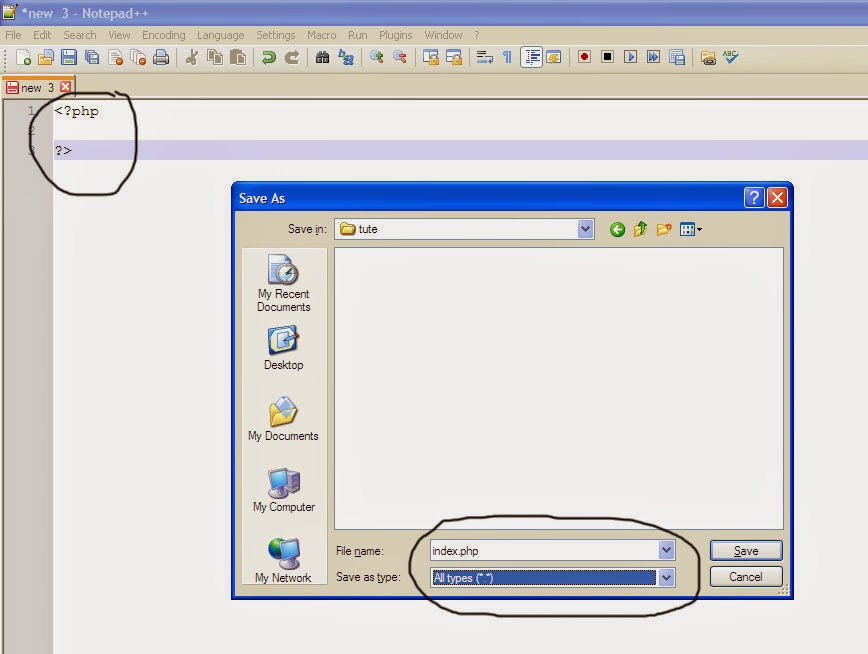This screenshot has width=868, height=654.
Task: Create a new folder in the Save As dialog
Action: click(664, 229)
